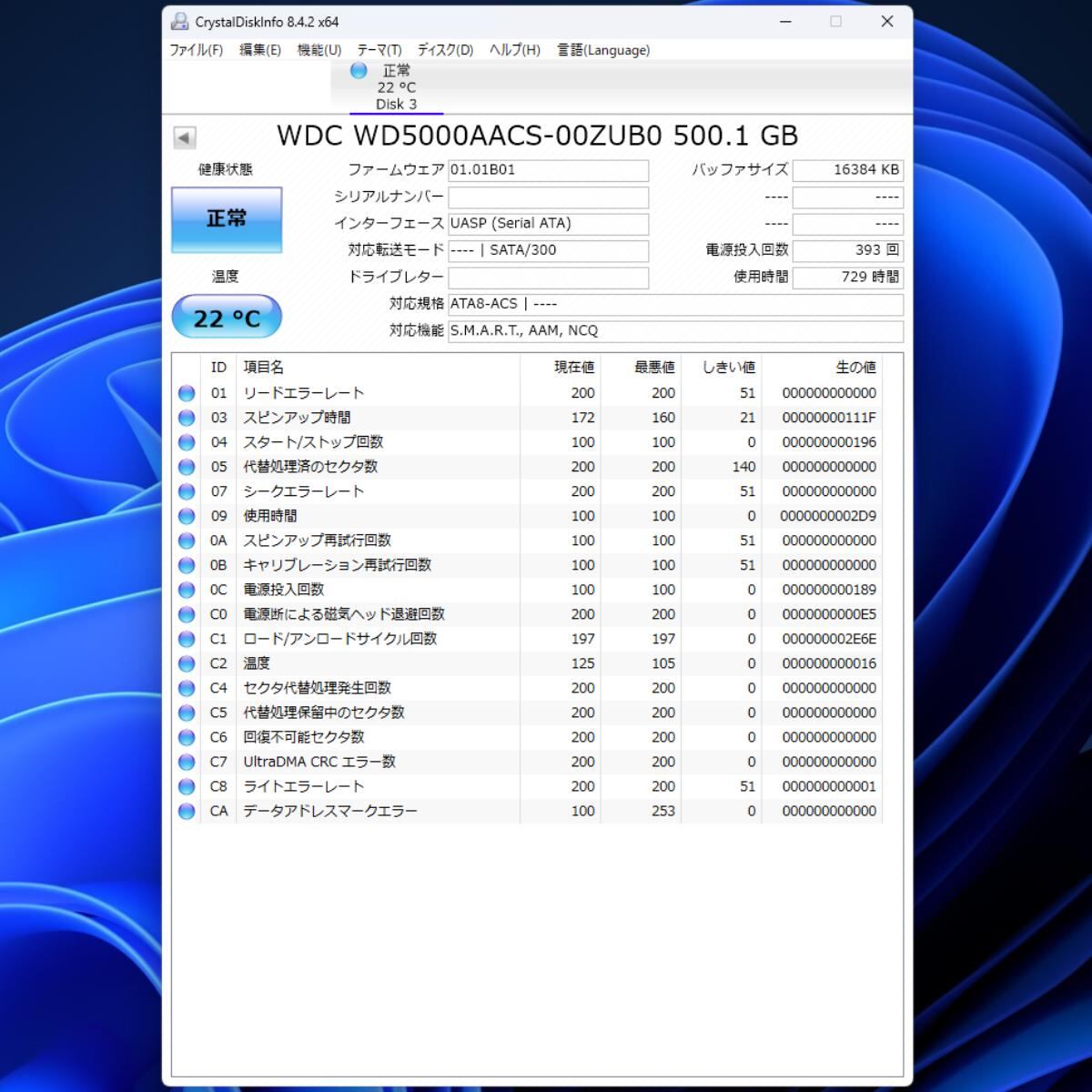Image resolution: width=1092 pixels, height=1092 pixels.
Task: Open the ファイル(F) menu
Action: coord(196,50)
